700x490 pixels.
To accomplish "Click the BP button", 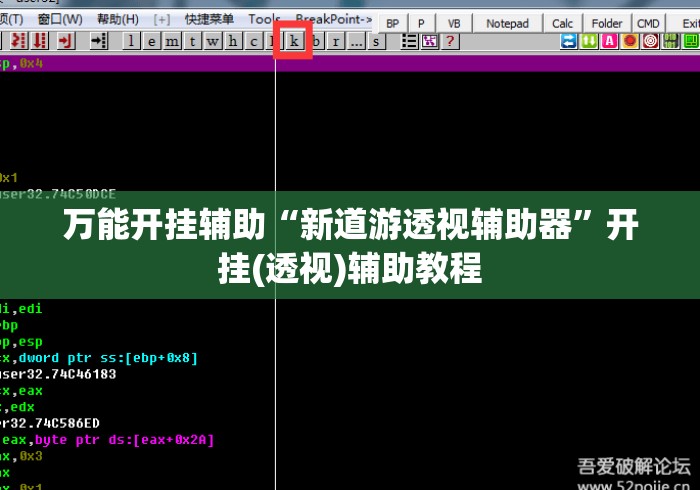I will (393, 23).
